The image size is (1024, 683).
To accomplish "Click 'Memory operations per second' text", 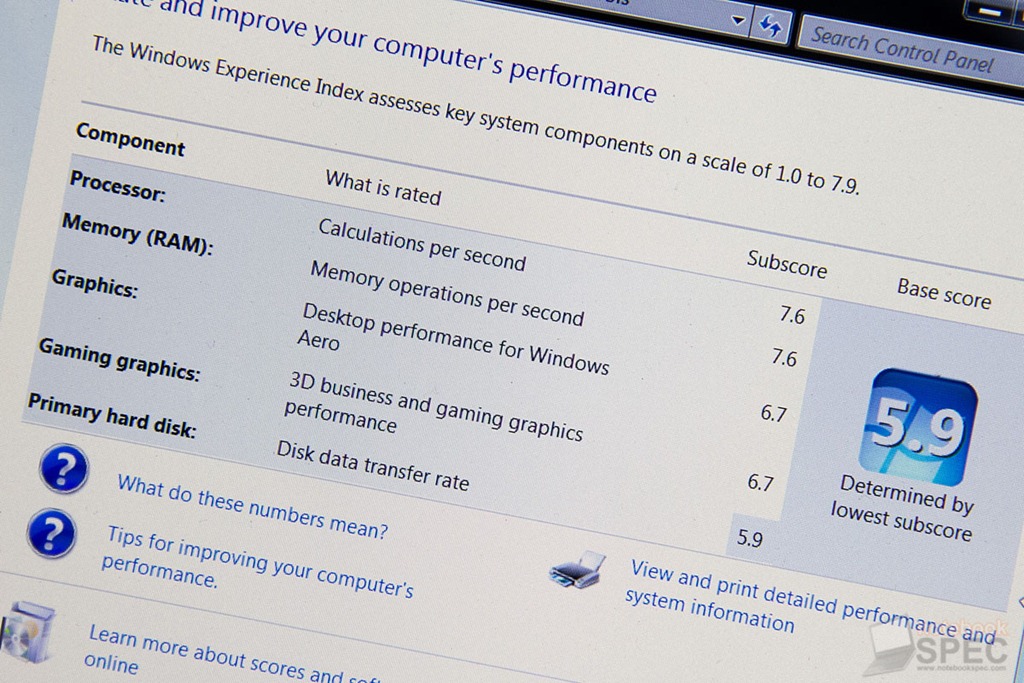I will pos(447,293).
